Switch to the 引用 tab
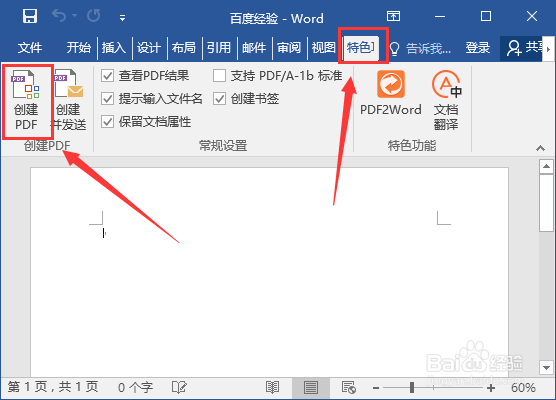556x400 pixels. click(x=219, y=48)
